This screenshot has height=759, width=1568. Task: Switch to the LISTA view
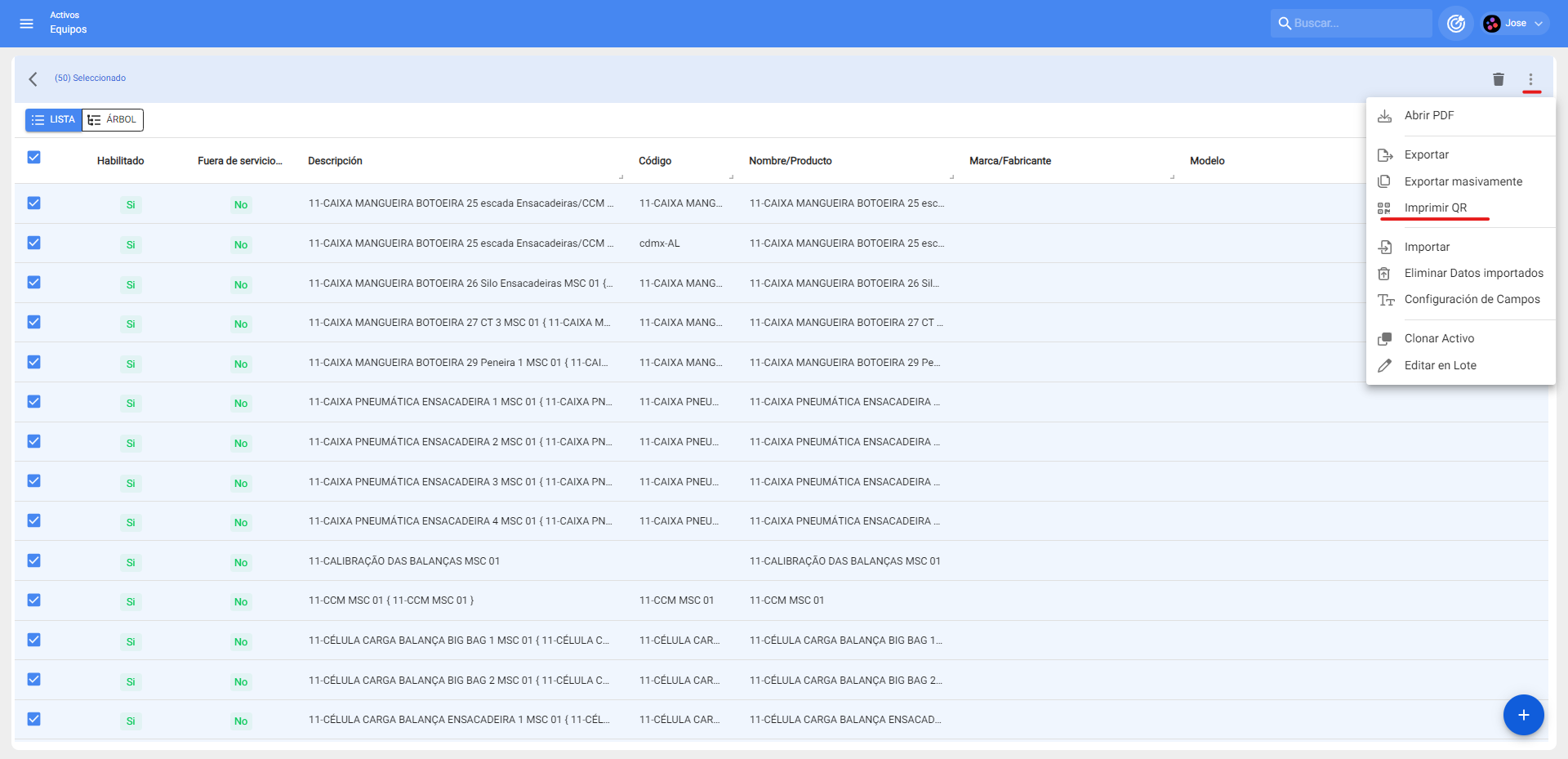pyautogui.click(x=54, y=120)
